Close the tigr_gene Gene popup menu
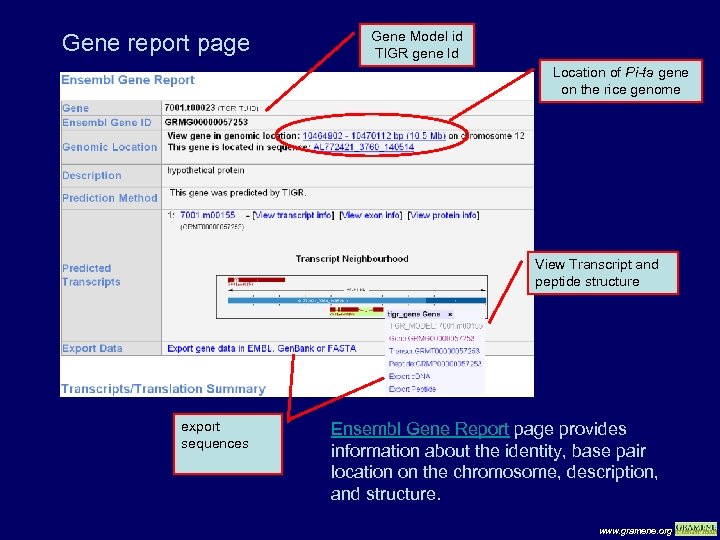Viewport: 720px width, 540px height. pyautogui.click(x=450, y=315)
